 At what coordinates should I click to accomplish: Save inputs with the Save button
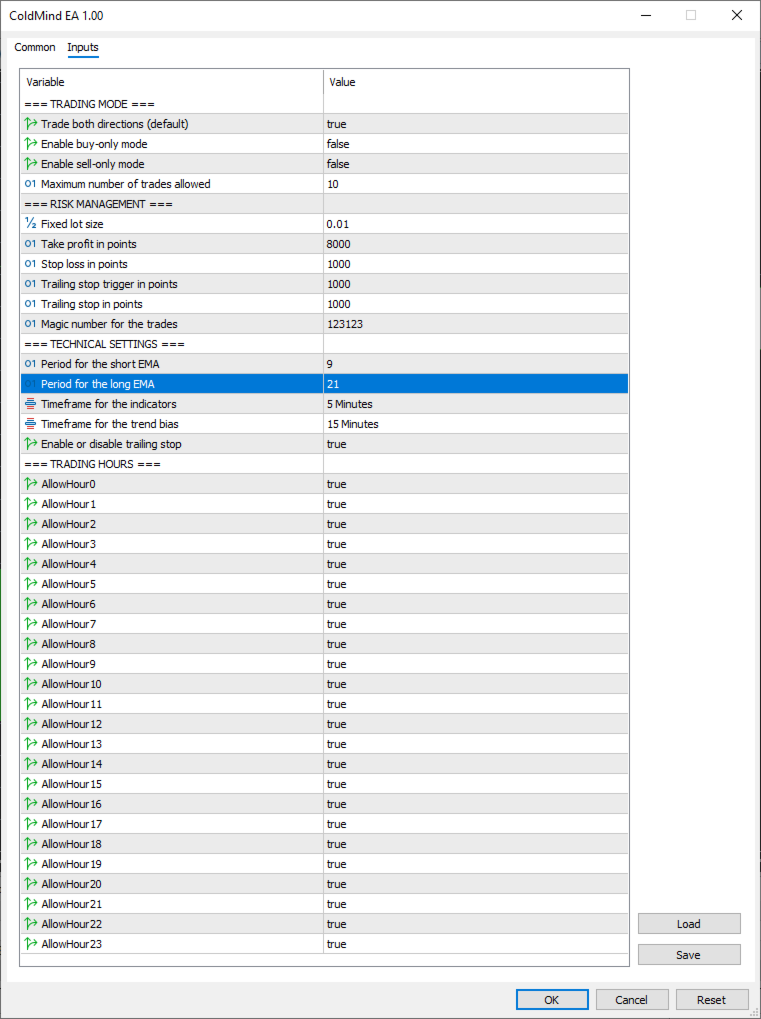689,955
